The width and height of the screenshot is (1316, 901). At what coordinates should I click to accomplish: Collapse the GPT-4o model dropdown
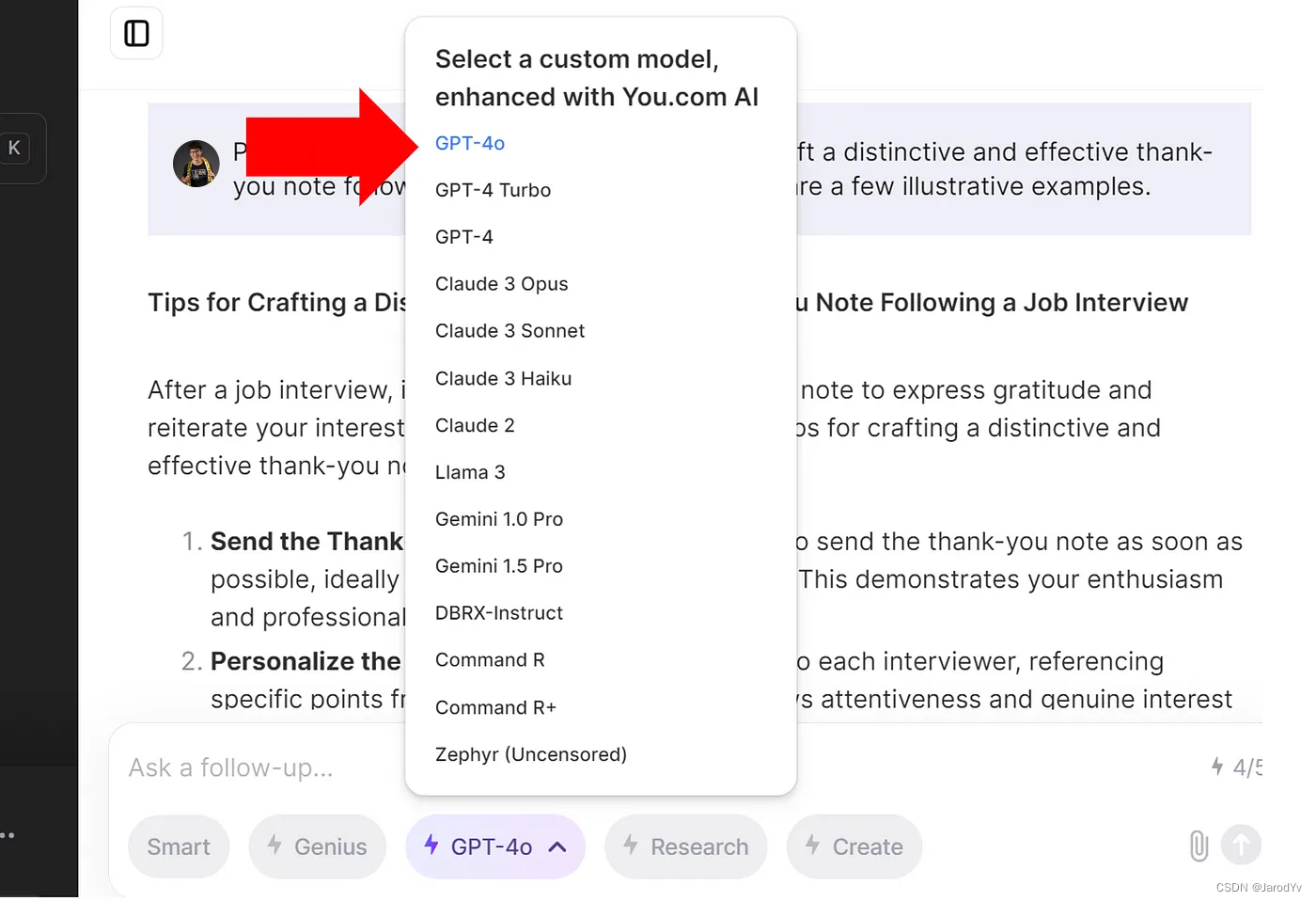coord(495,846)
